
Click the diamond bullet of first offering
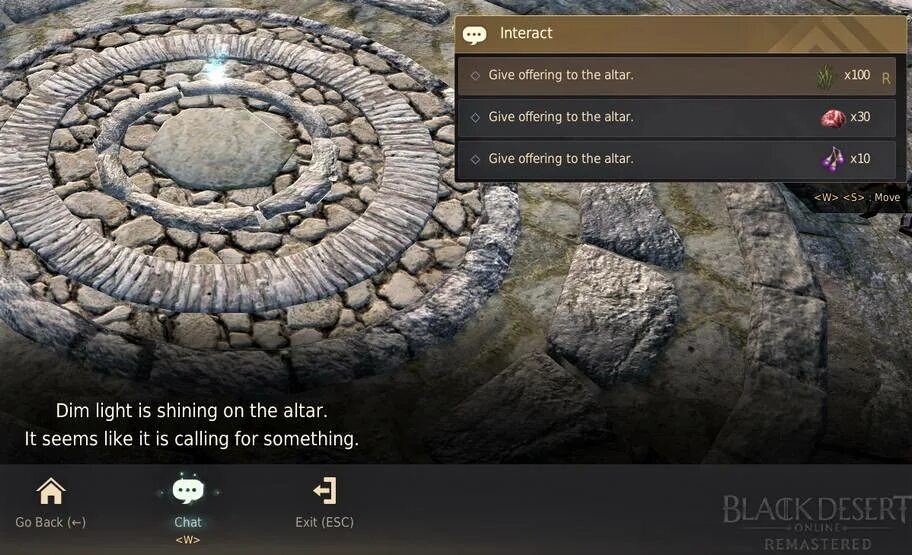(x=475, y=76)
